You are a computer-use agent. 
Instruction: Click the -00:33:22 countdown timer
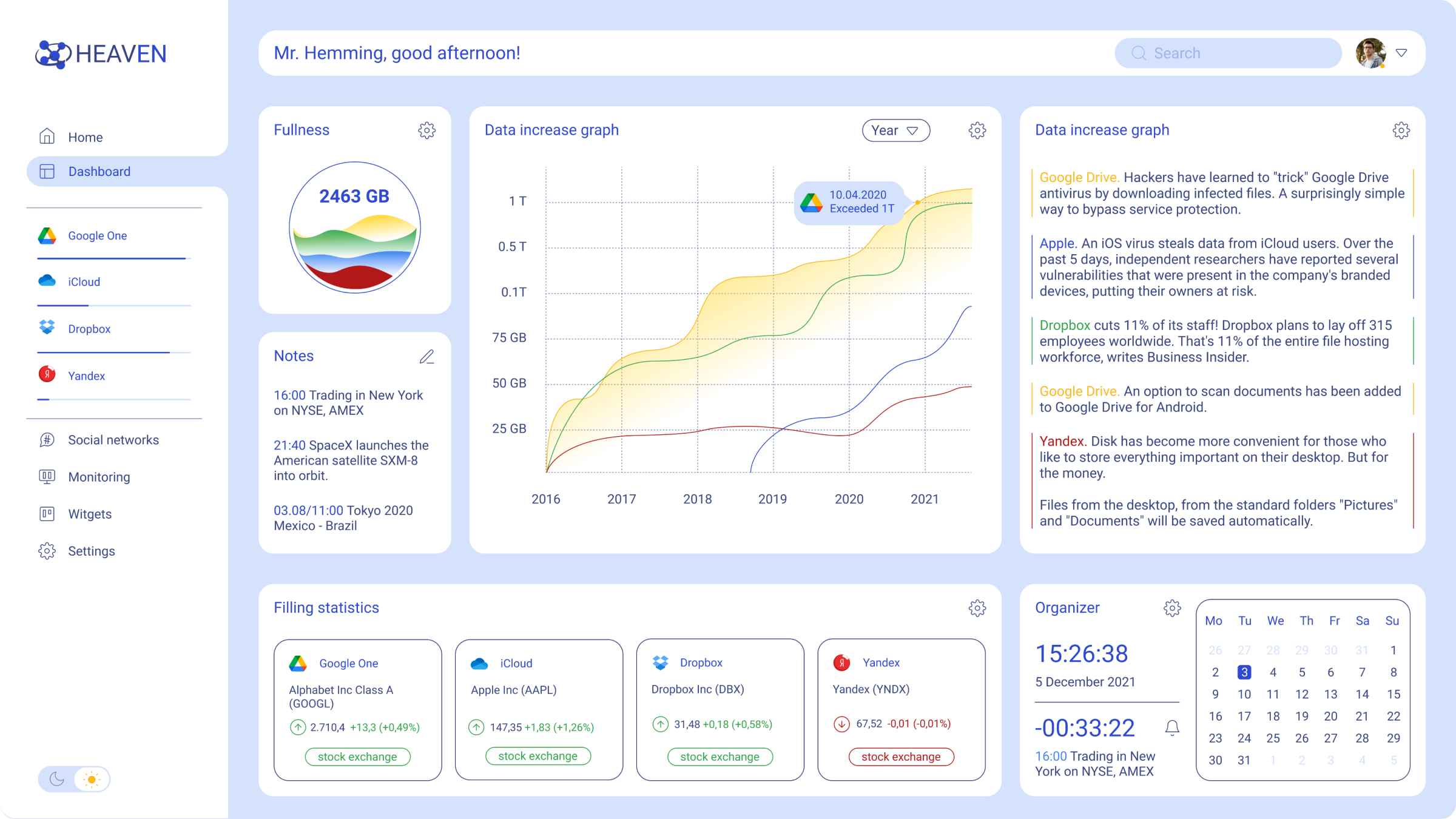click(1085, 728)
